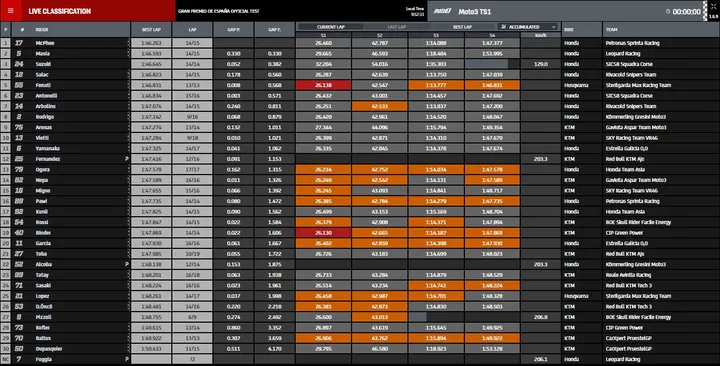Viewport: 720px width, 366px height.
Task: Sort by the Best Lap column header
Action: (x=151, y=29)
